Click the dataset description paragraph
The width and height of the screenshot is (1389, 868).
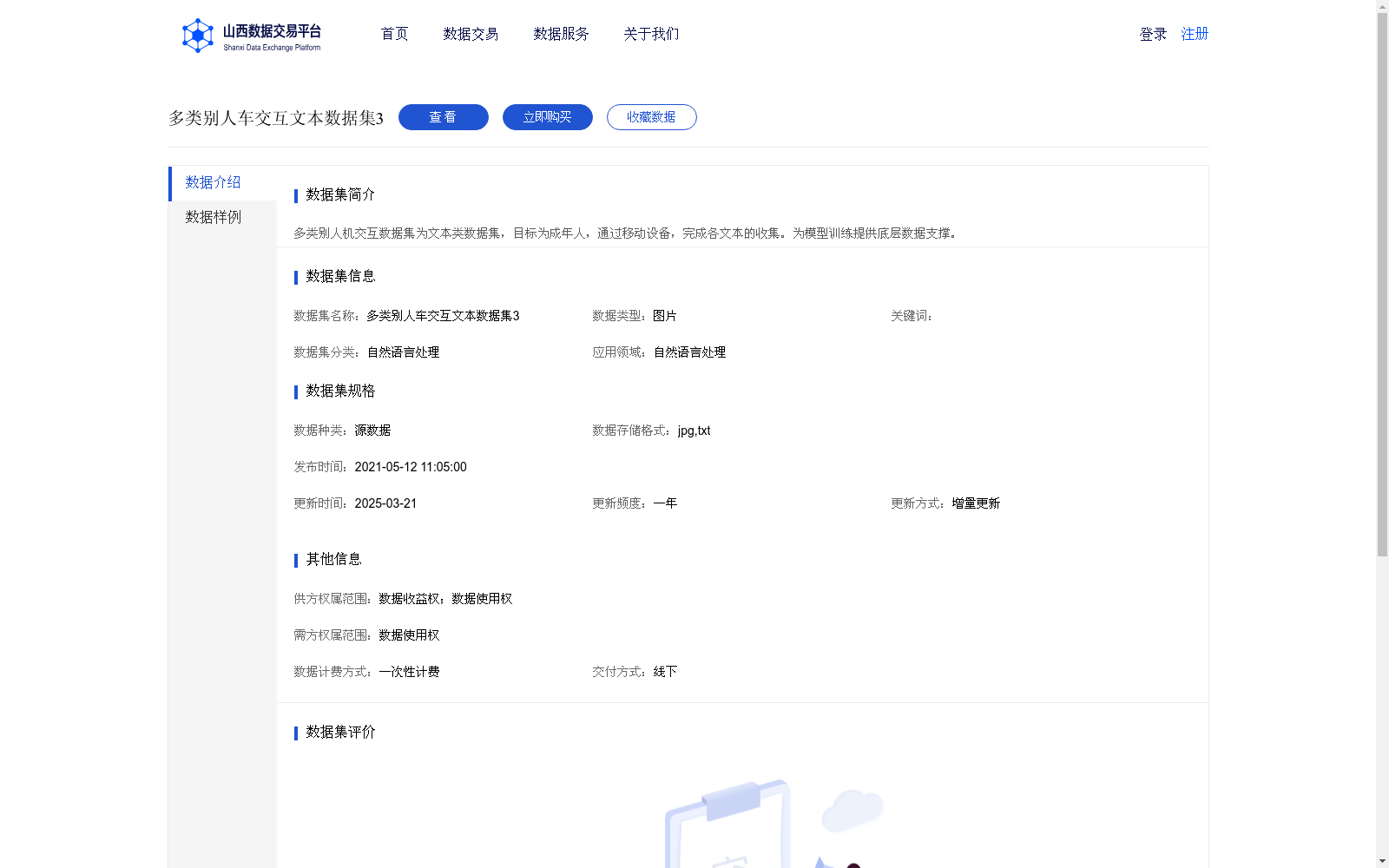point(628,233)
